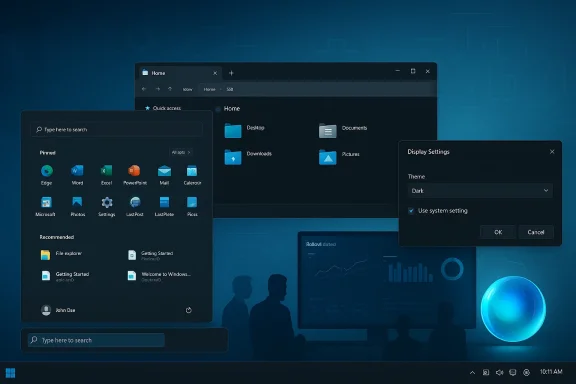Open the pinned Calendar app
This screenshot has height=384, width=576.
pos(192,171)
